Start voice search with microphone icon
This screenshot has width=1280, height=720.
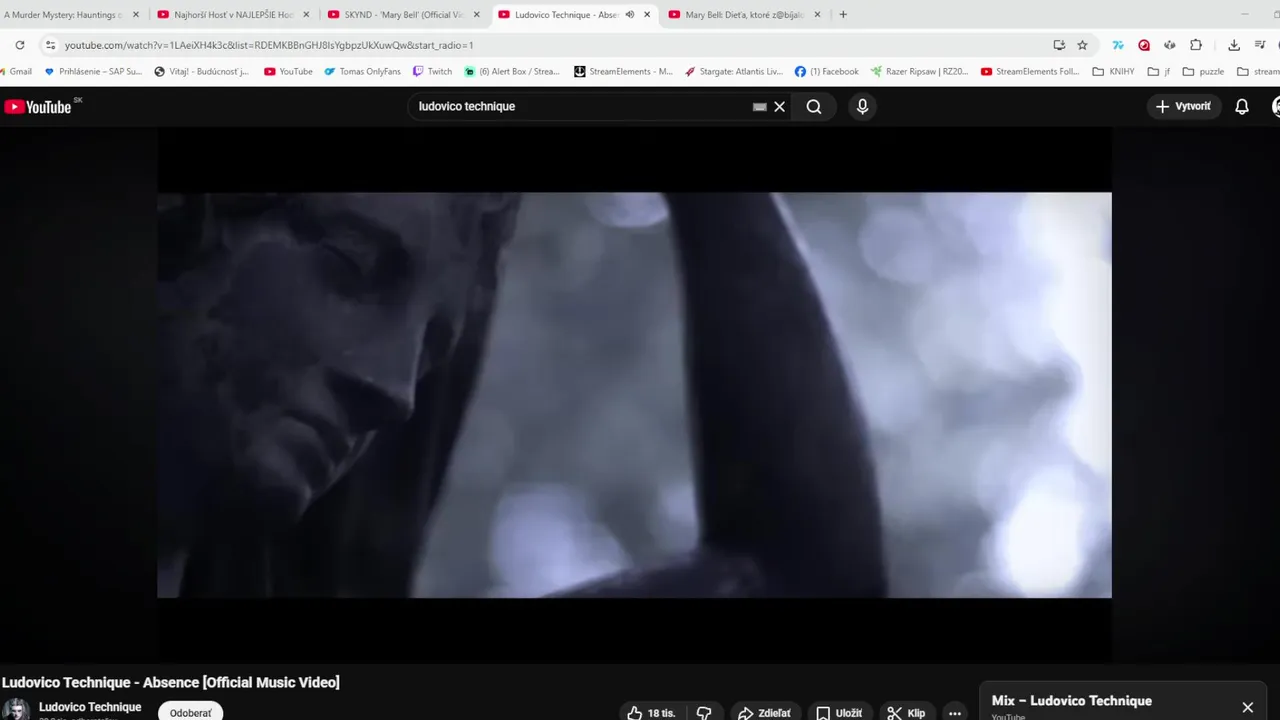(x=862, y=107)
